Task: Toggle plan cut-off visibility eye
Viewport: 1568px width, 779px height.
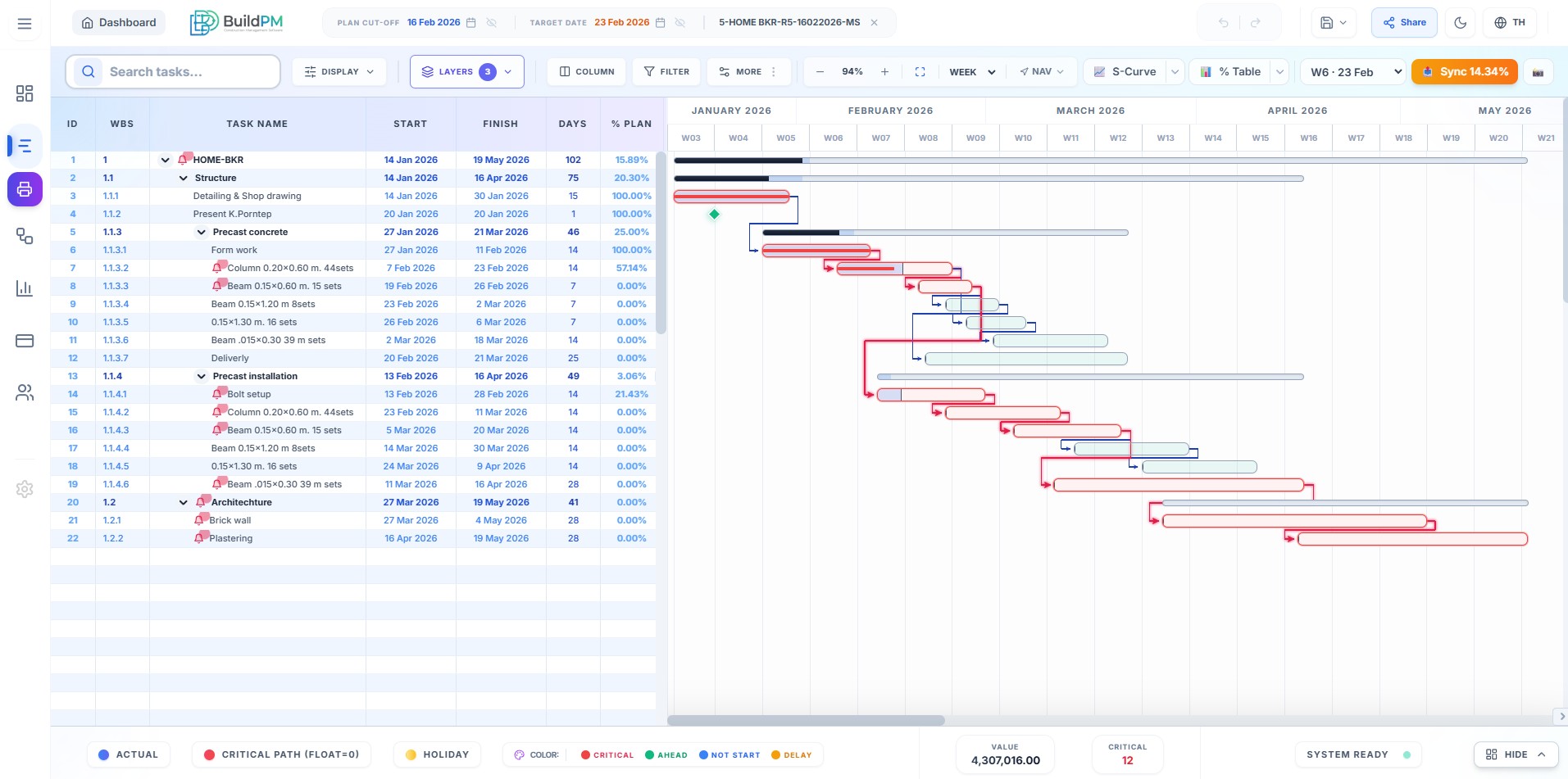Action: [x=492, y=23]
